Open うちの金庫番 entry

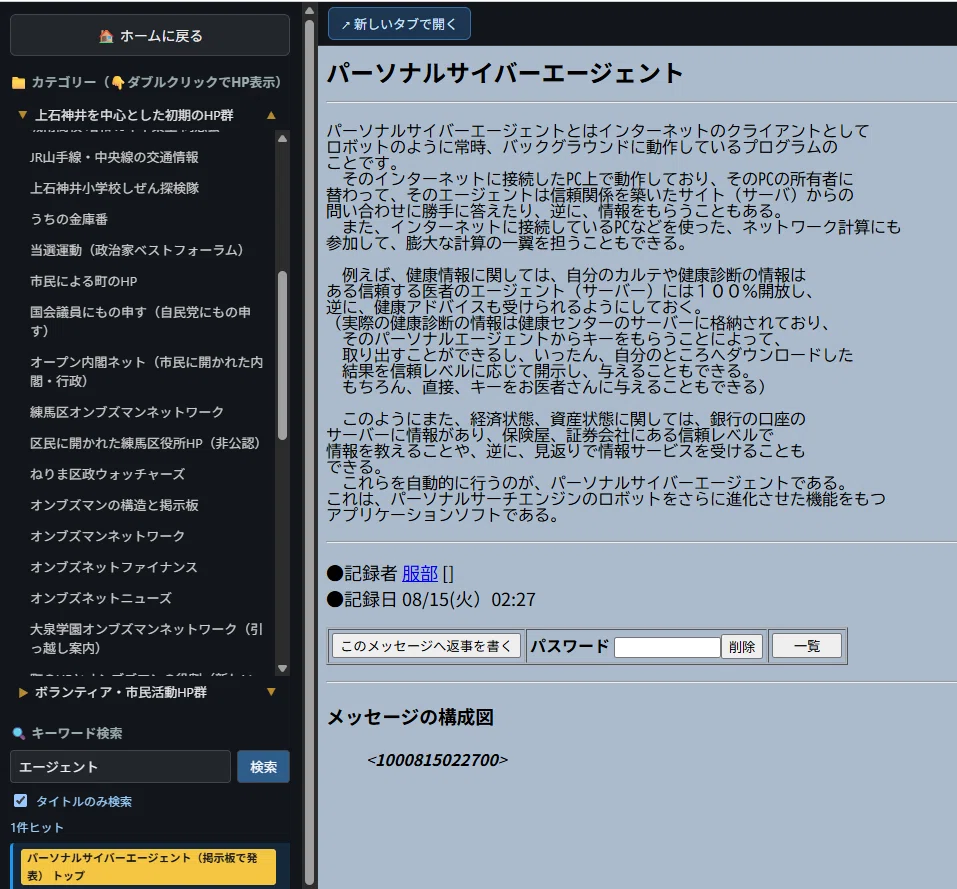(68, 219)
